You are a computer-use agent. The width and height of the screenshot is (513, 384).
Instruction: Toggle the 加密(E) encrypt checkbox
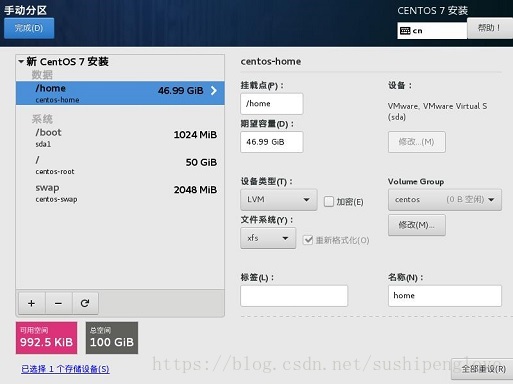[x=329, y=201]
